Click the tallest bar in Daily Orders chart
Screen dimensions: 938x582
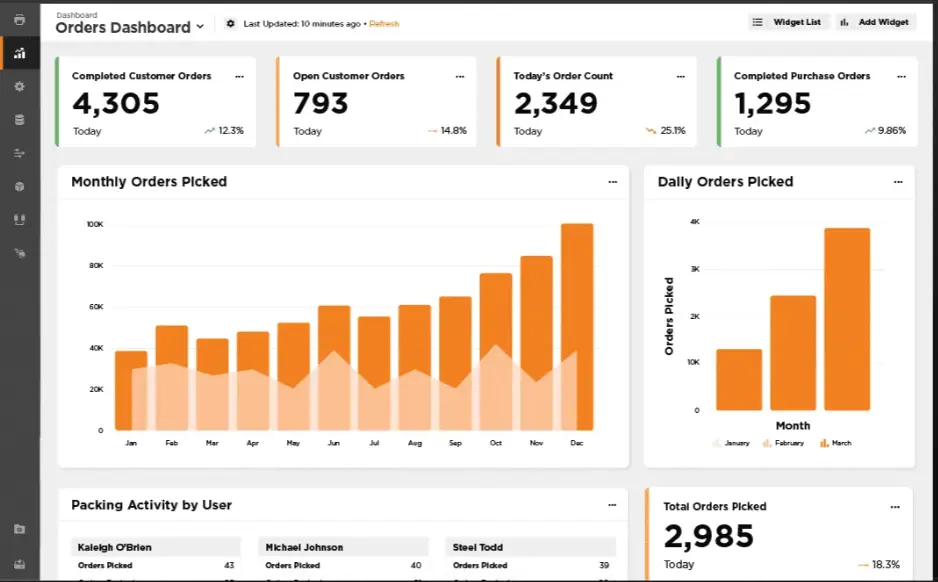click(x=847, y=319)
